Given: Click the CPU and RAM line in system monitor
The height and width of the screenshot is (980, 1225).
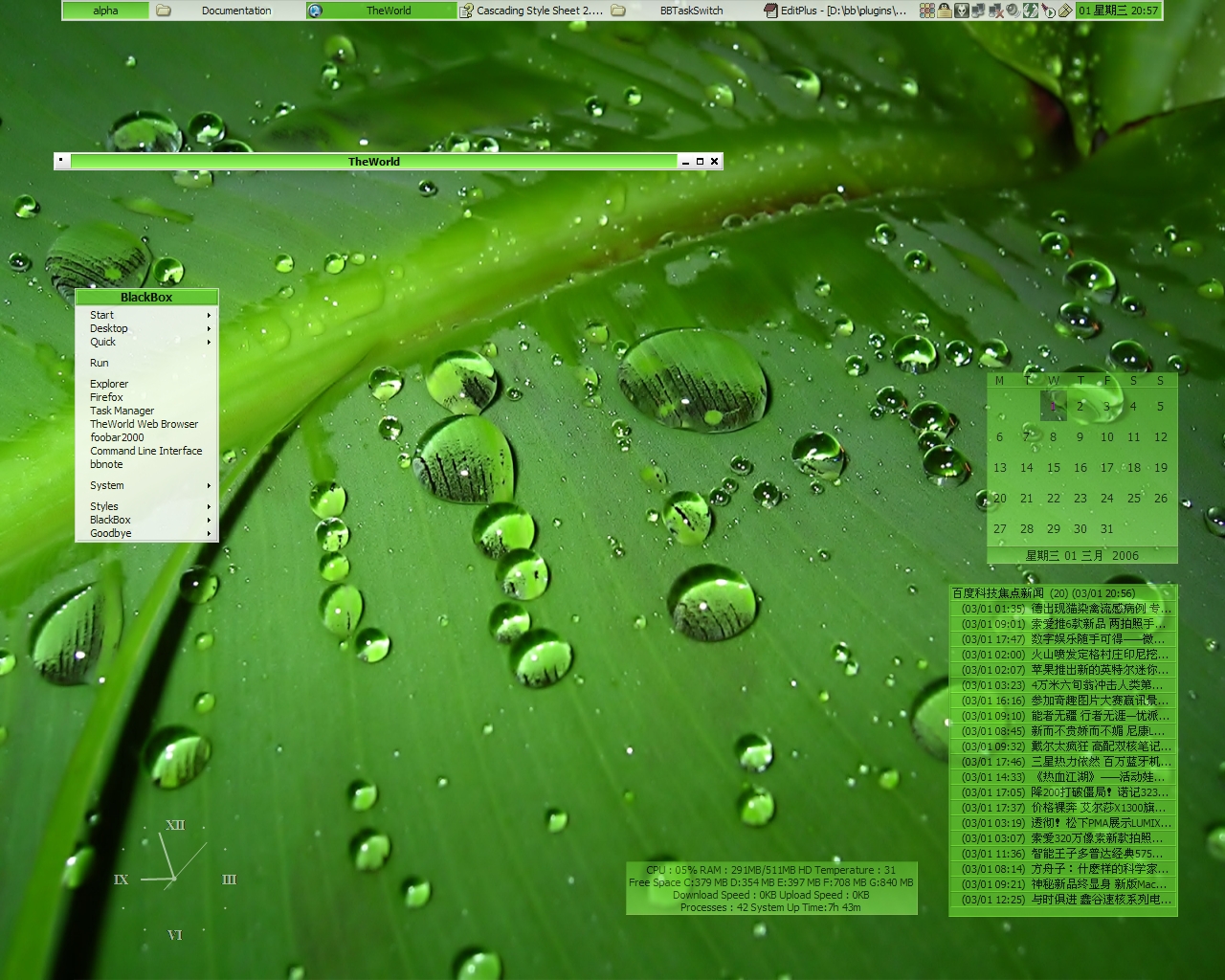Looking at the screenshot, I should (771, 870).
